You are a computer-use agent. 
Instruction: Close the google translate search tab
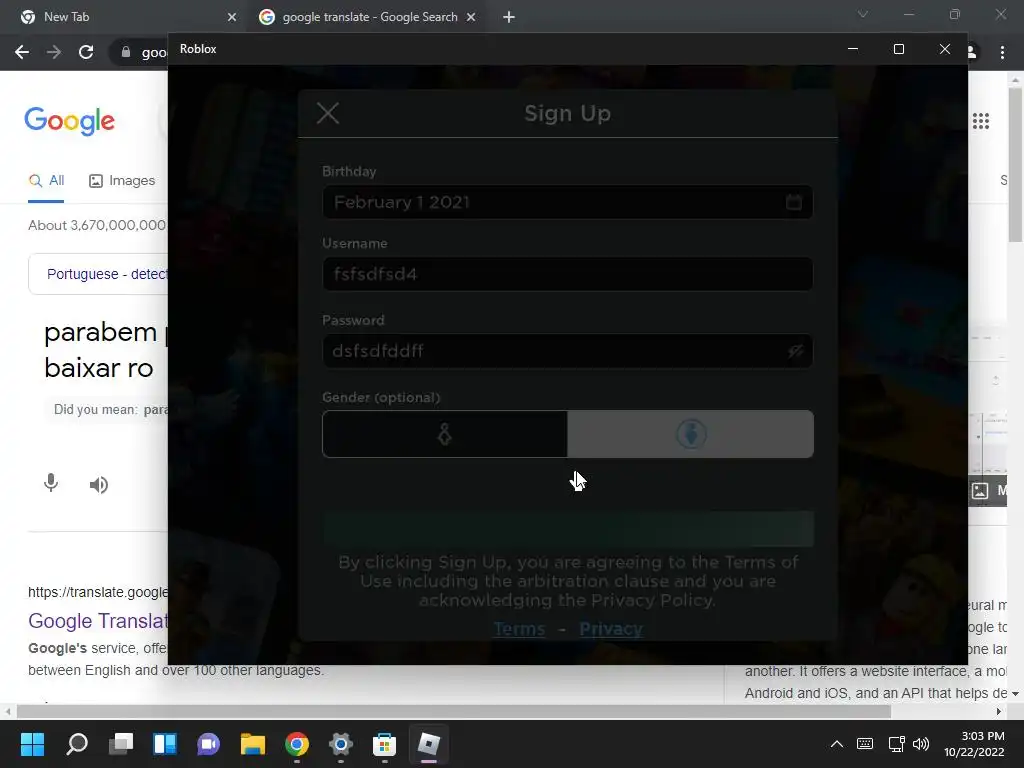pyautogui.click(x=471, y=17)
